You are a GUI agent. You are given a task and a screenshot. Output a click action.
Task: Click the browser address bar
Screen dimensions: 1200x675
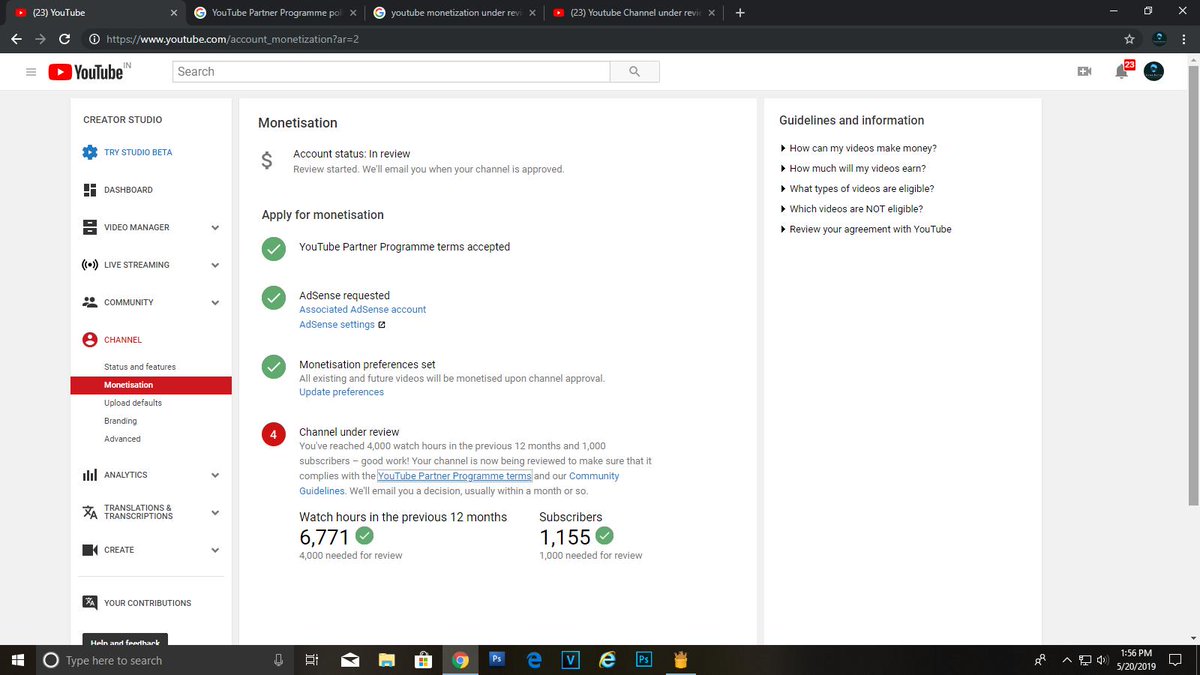(x=600, y=39)
